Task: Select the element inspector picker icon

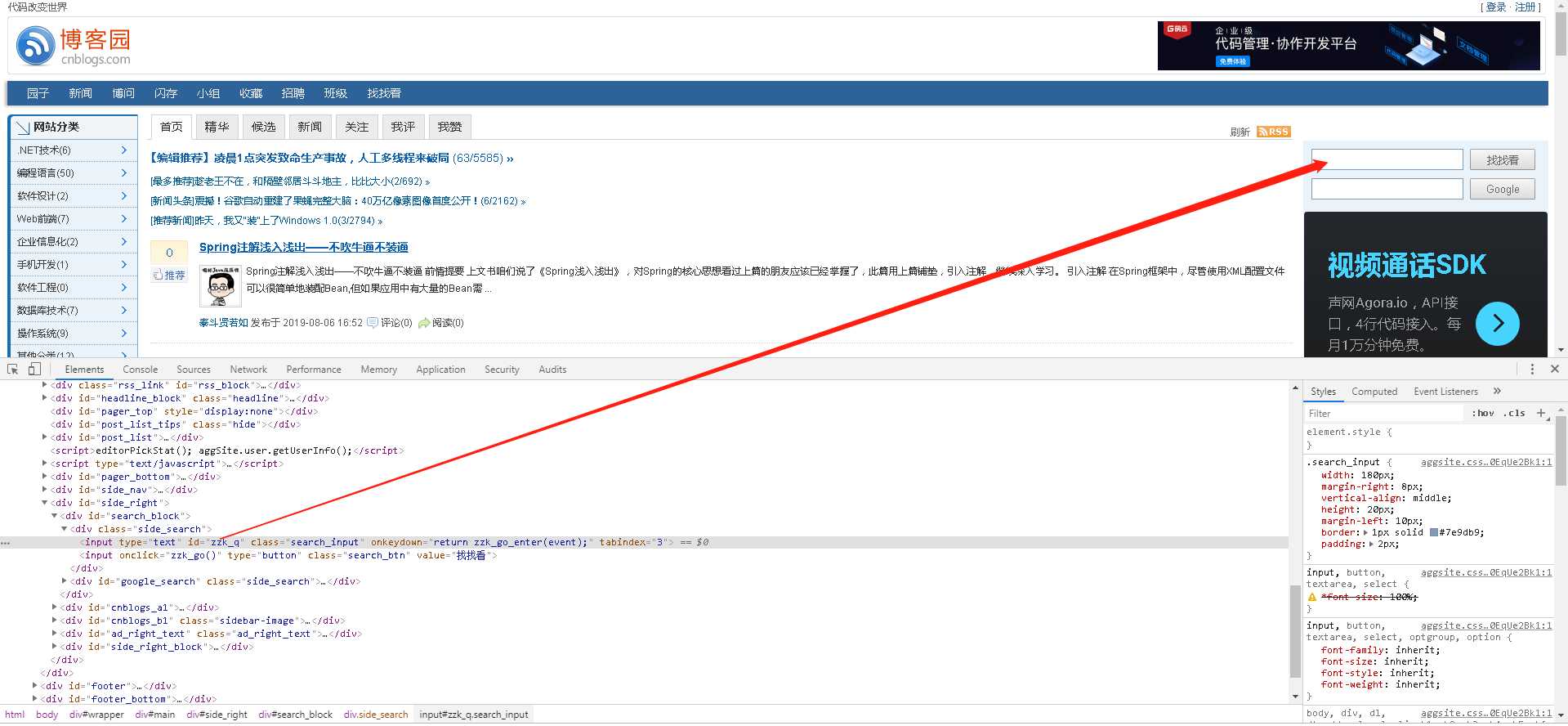Action: click(x=12, y=370)
